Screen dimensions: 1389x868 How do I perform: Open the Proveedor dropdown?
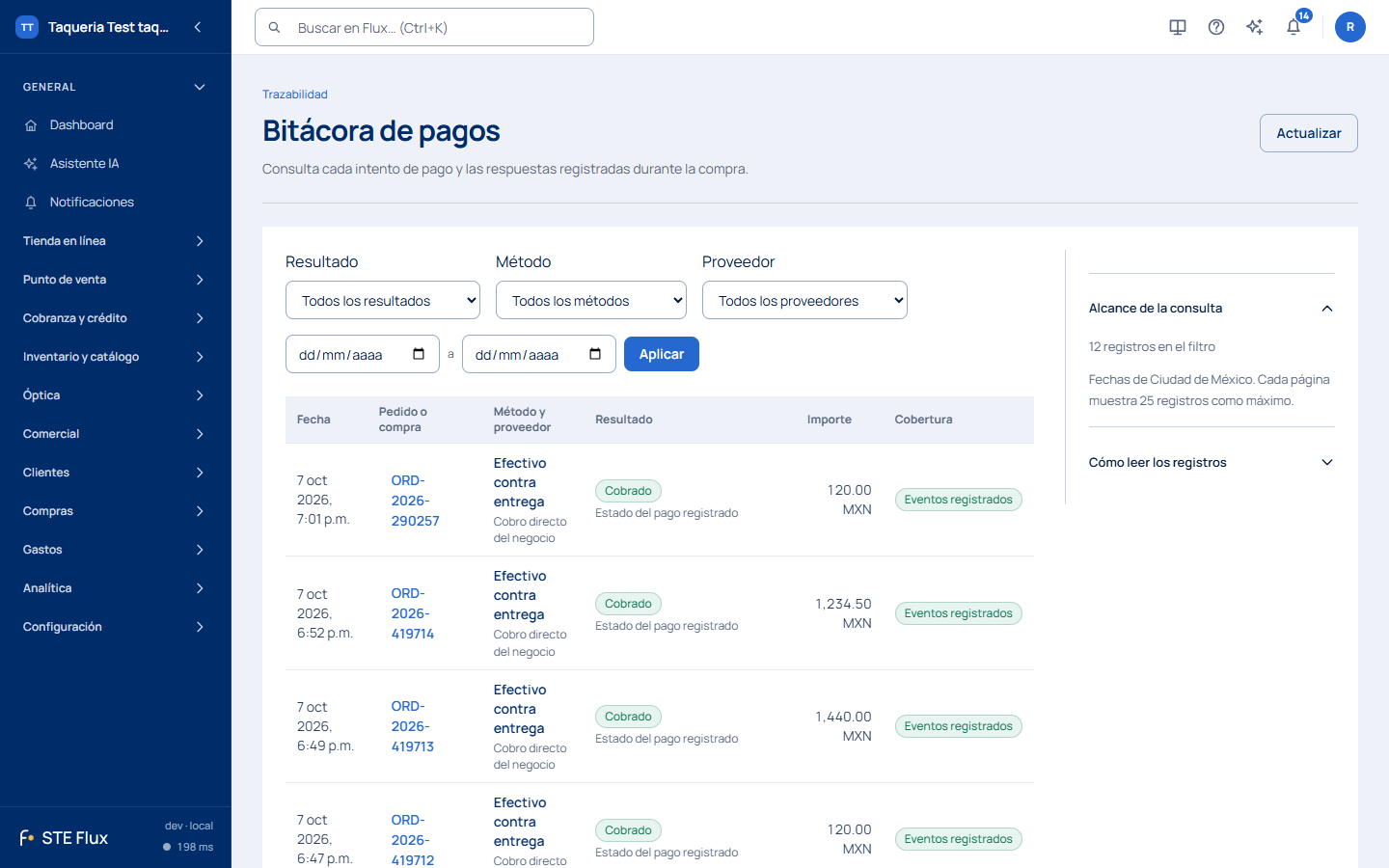(x=804, y=300)
